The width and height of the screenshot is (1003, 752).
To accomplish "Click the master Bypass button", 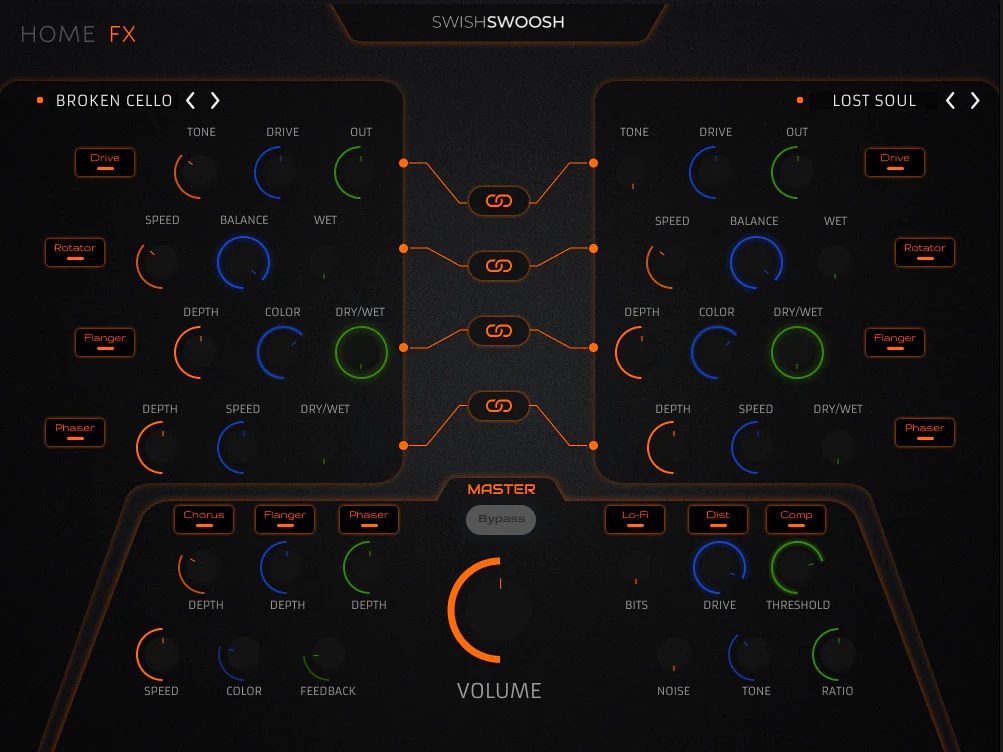I will click(x=501, y=519).
